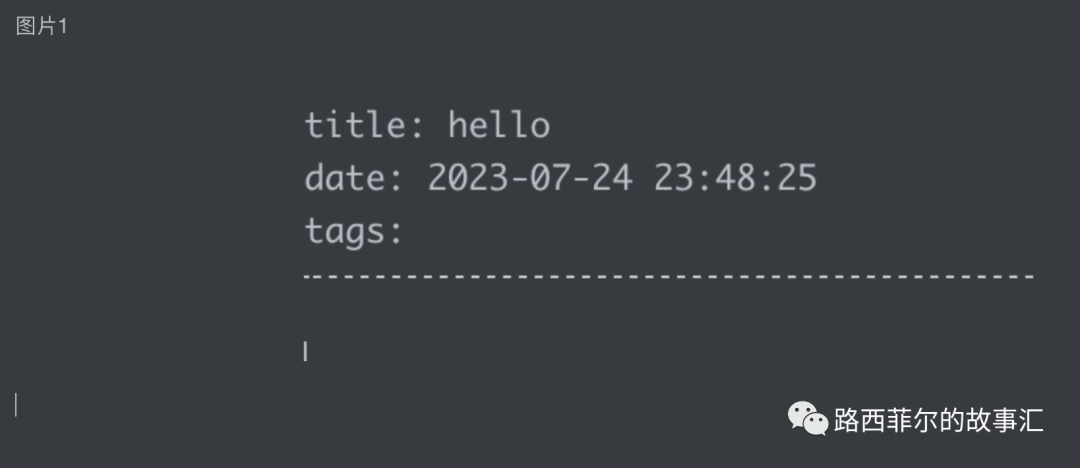Click the day 24 in the date
Screen dimensions: 1080x468
pyautogui.click(x=612, y=178)
